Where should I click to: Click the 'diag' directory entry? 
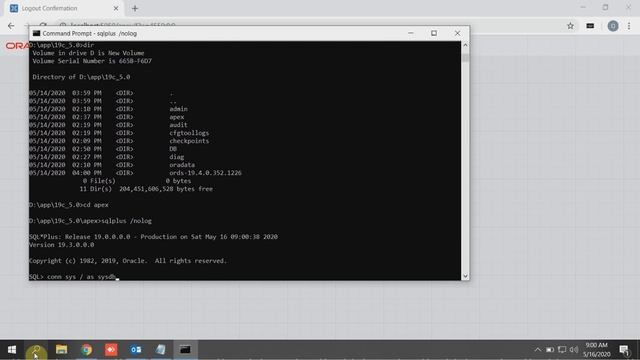pyautogui.click(x=177, y=157)
